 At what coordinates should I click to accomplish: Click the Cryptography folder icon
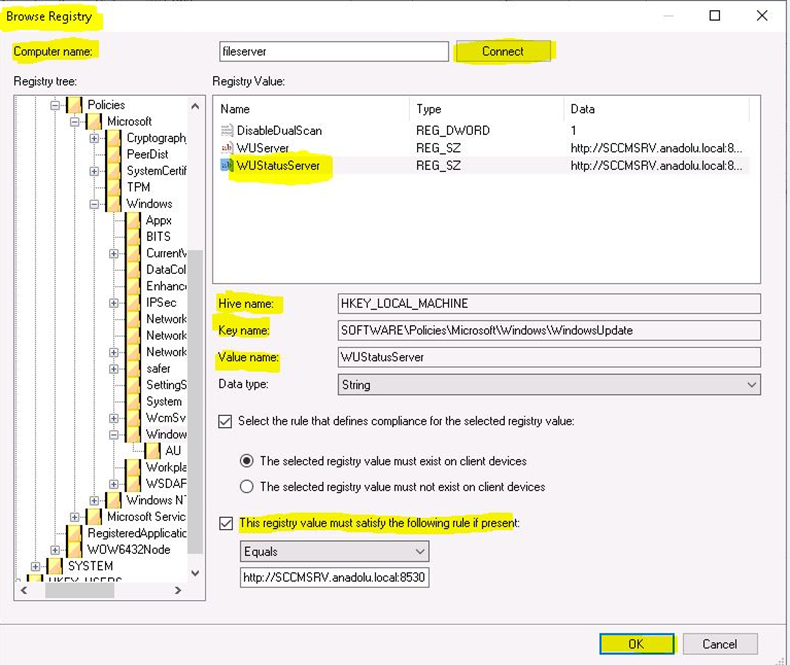point(114,138)
